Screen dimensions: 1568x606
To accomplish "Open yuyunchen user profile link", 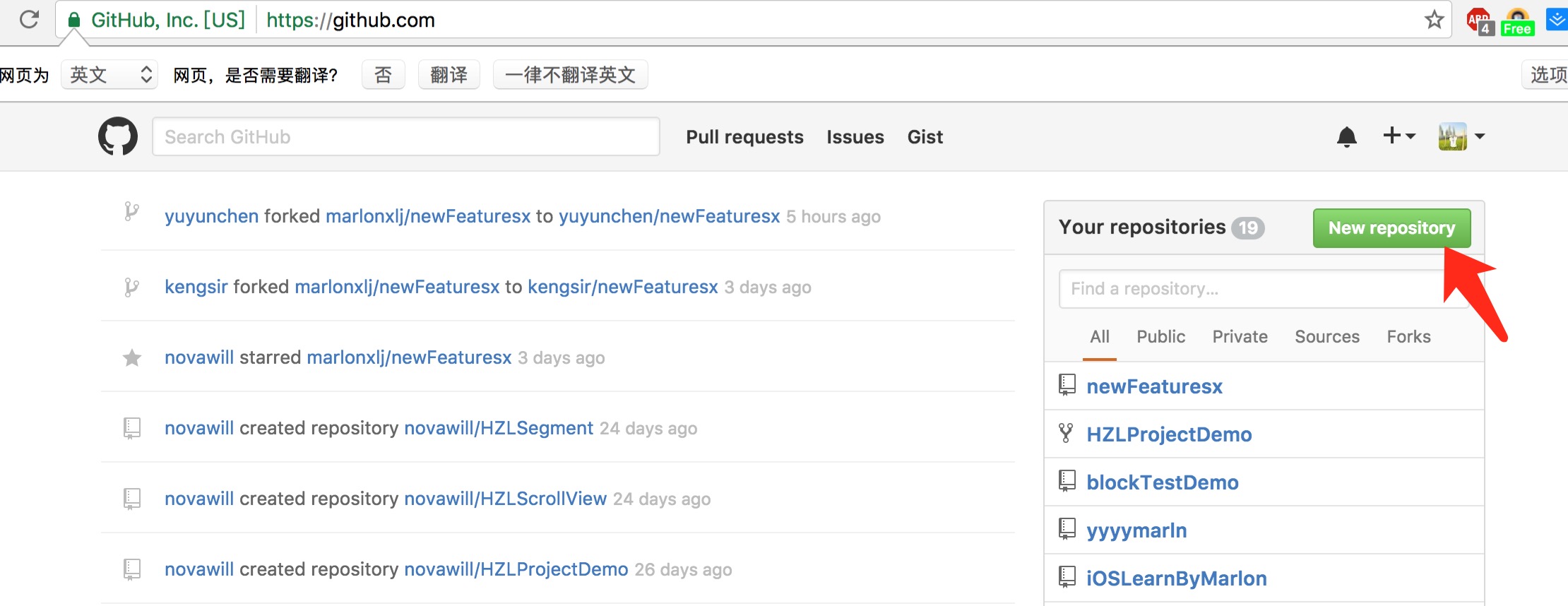I will (x=212, y=216).
